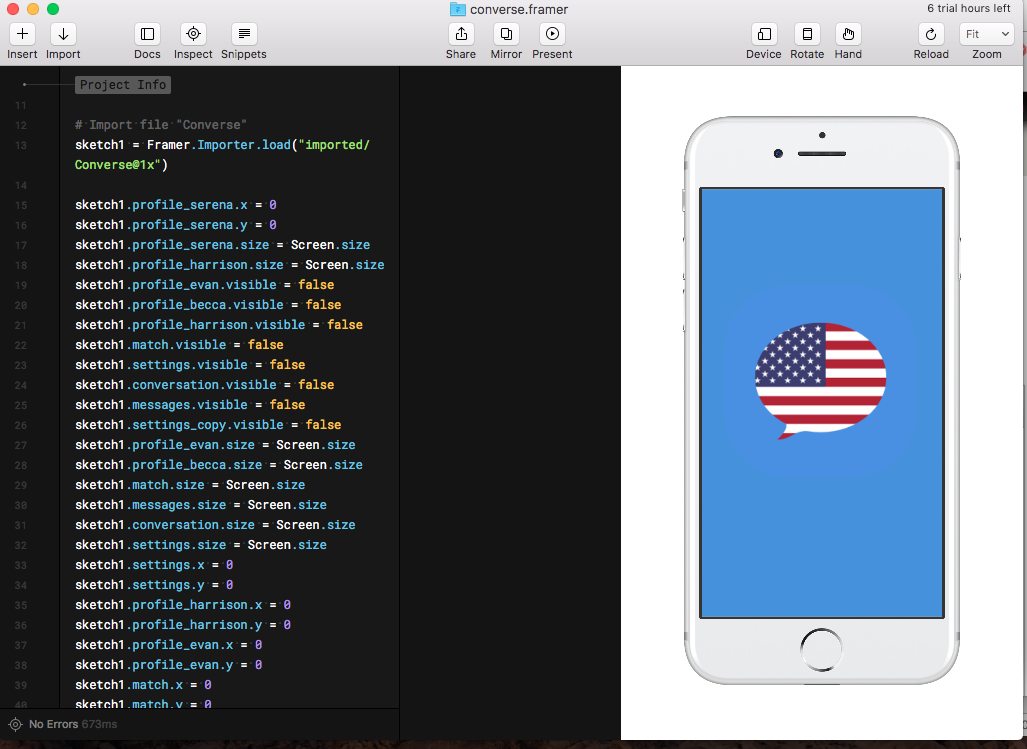Click the code line 'sketch1.profile_serena.x = 0'
Image resolution: width=1027 pixels, height=749 pixels.
pyautogui.click(x=176, y=205)
